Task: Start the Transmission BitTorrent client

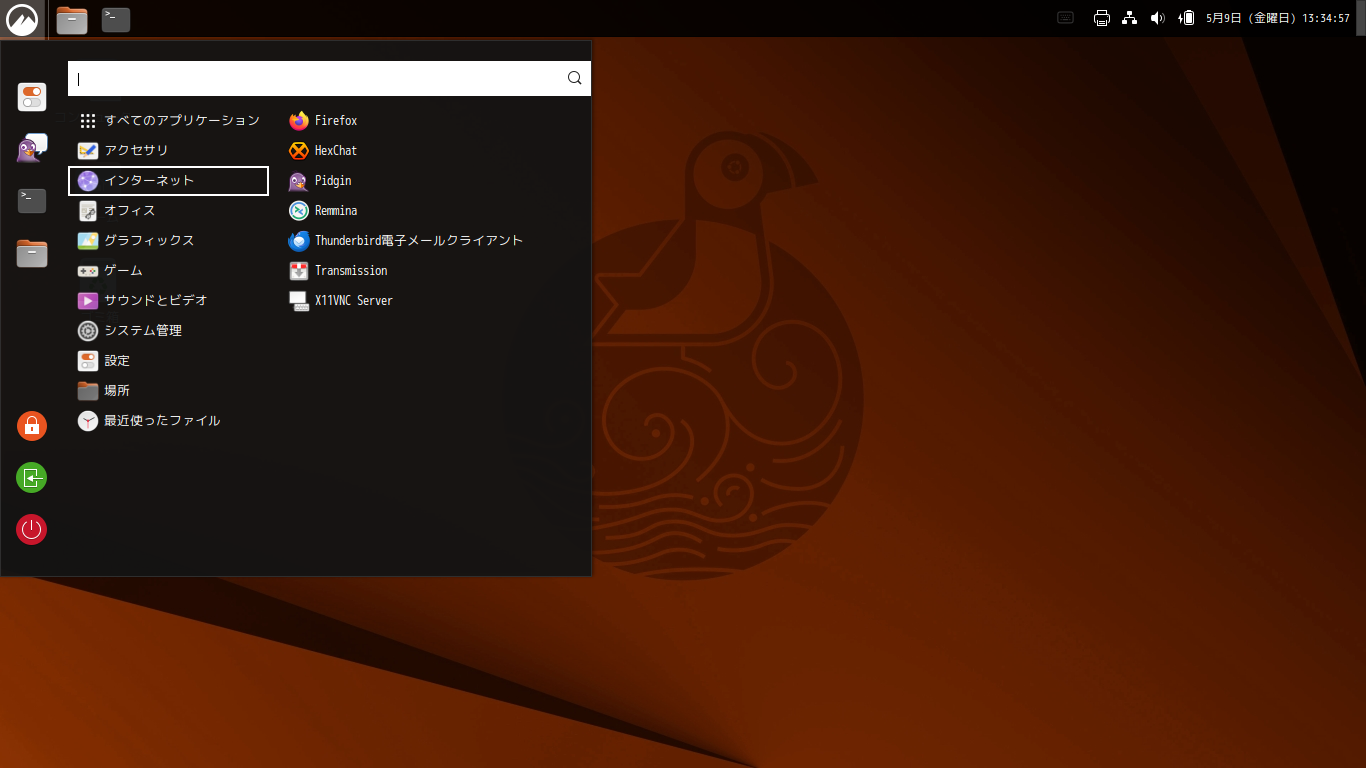Action: click(350, 270)
